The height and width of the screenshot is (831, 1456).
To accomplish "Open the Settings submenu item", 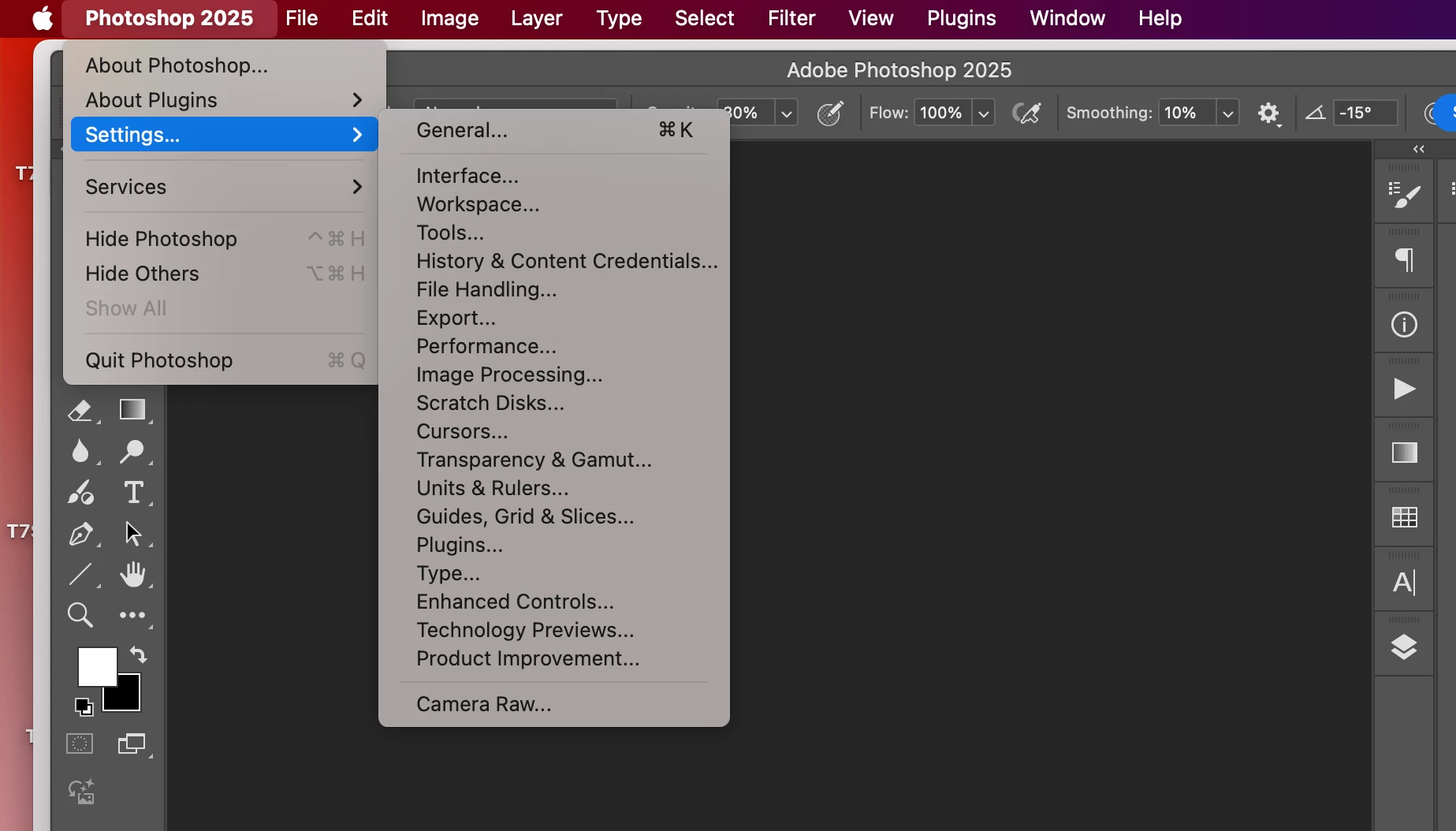I will click(x=224, y=135).
